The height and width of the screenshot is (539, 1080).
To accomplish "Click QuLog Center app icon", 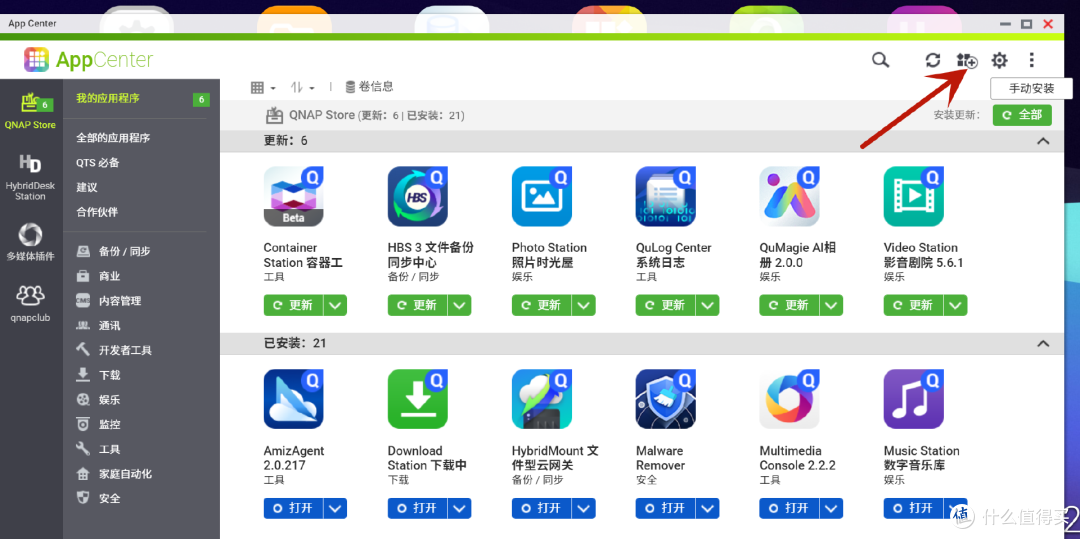I will (665, 196).
